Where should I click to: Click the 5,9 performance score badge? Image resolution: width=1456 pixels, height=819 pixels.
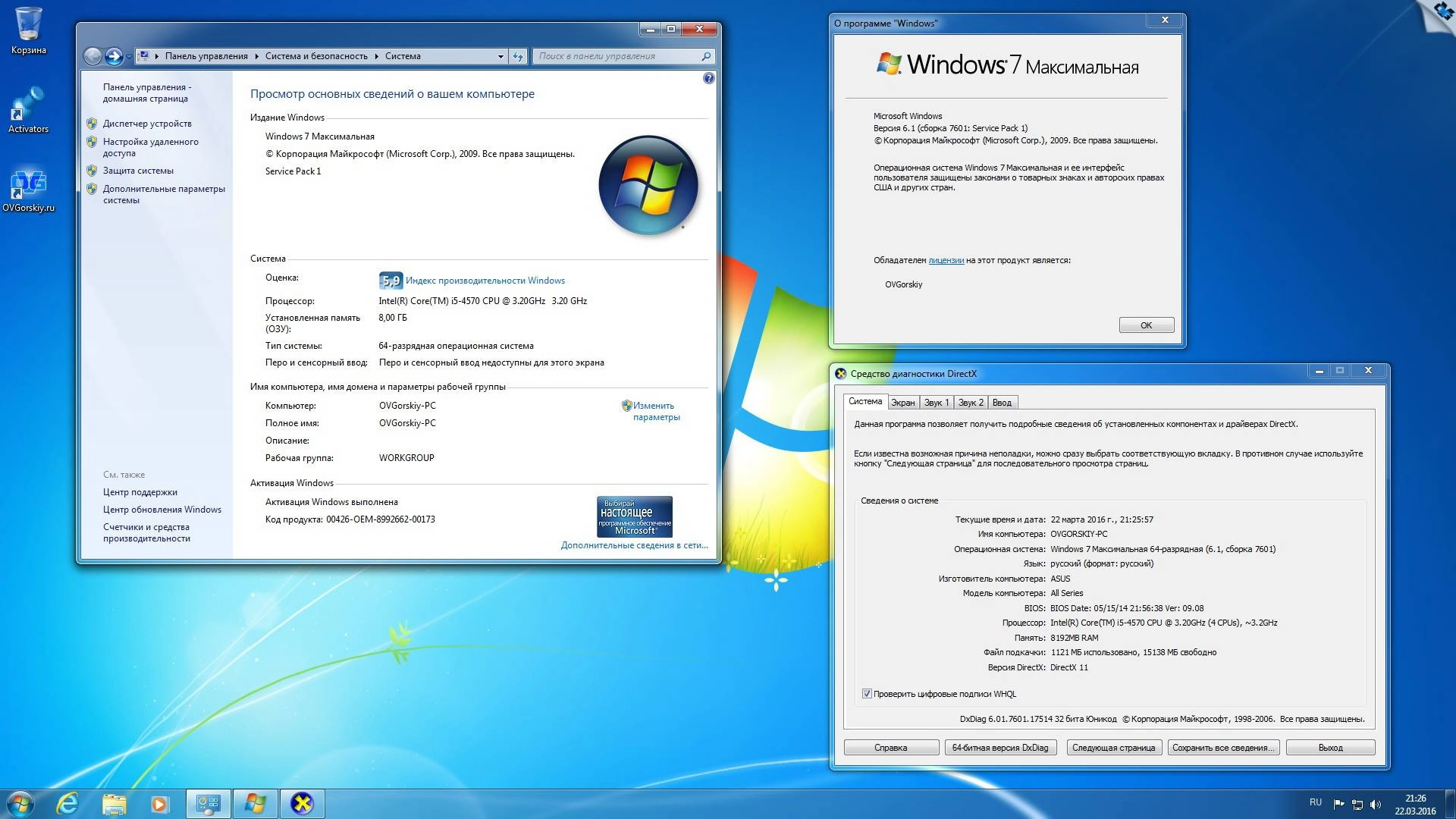coord(390,281)
